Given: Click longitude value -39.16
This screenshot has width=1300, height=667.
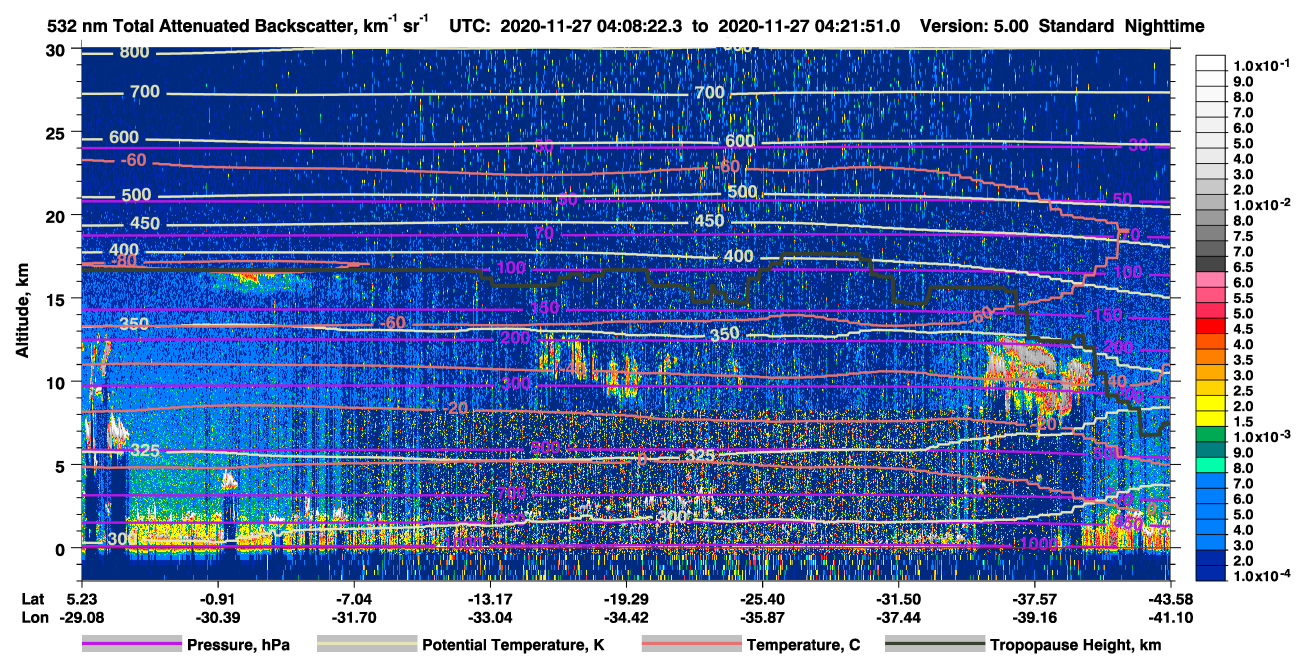Looking at the screenshot, I should tap(1034, 618).
